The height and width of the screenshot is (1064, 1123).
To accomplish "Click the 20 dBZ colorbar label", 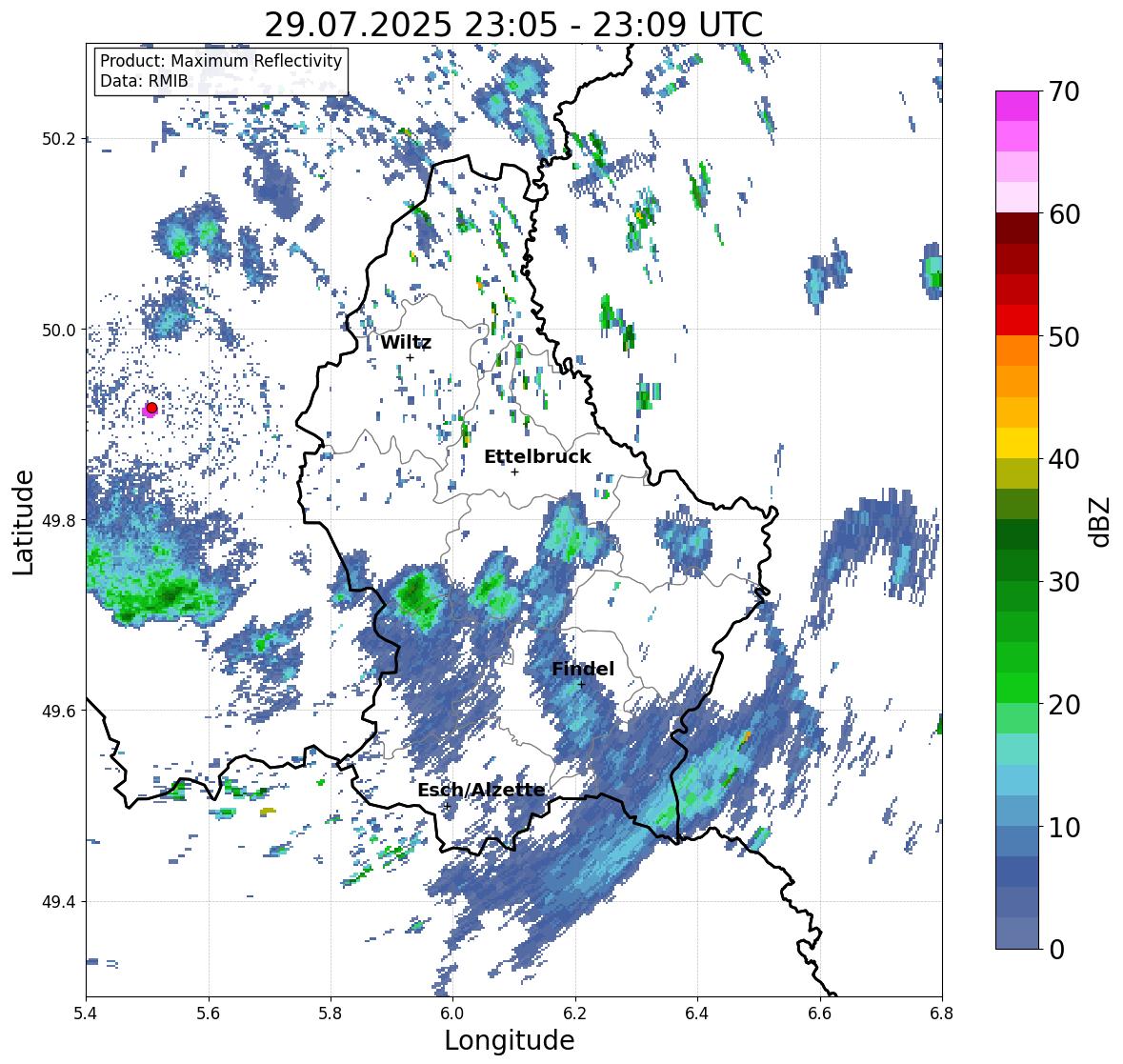I will click(x=1063, y=704).
